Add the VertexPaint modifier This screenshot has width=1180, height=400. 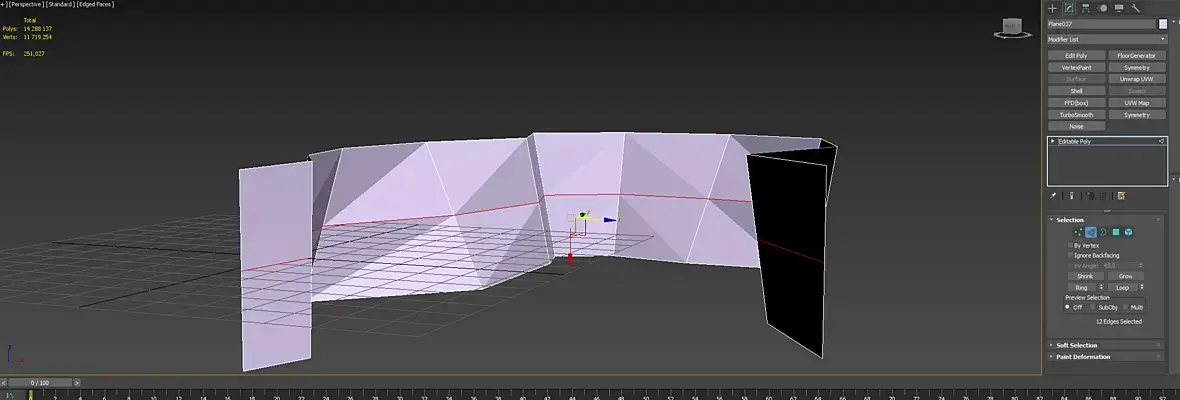pyautogui.click(x=1076, y=67)
